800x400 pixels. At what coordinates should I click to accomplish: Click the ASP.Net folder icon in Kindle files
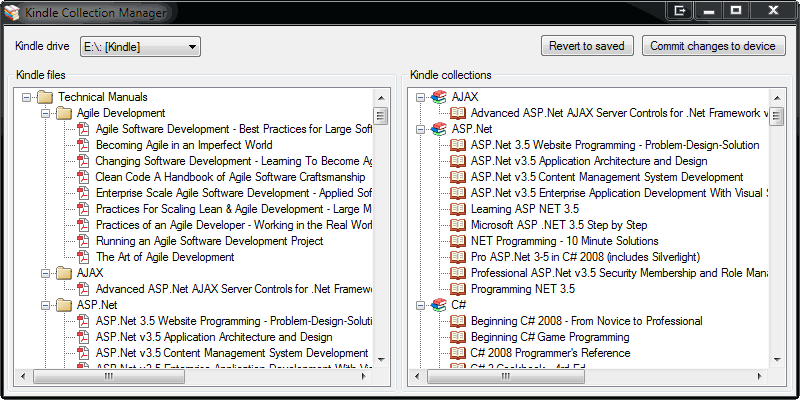pos(64,305)
